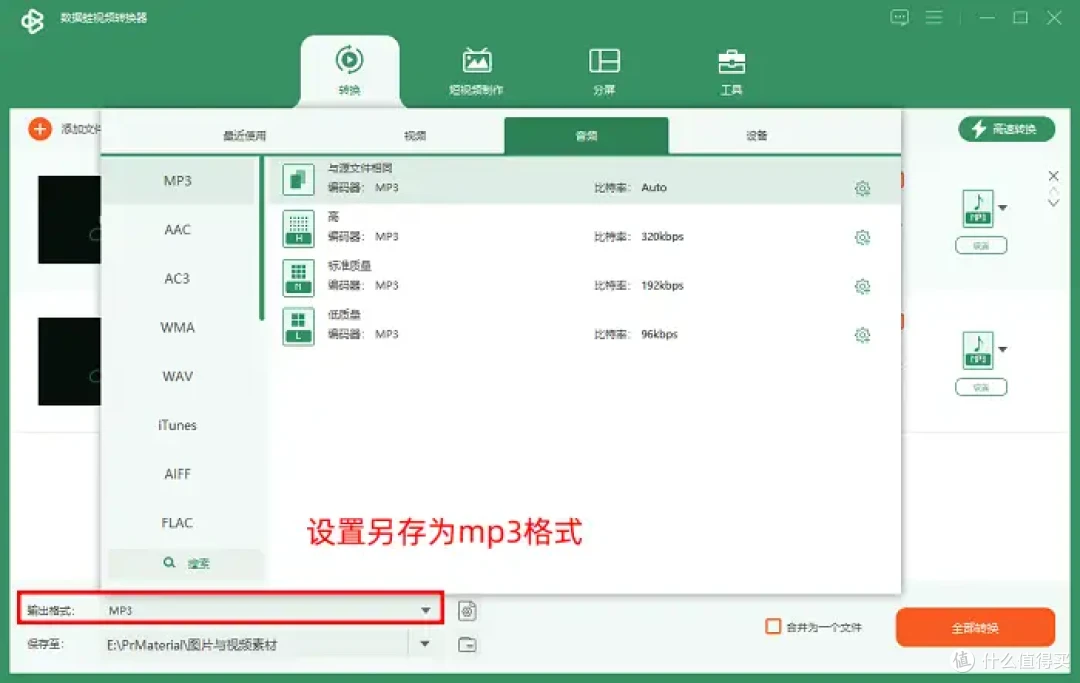Open settings gear for 320kbps preset
Screen dimensions: 1080x683
862,238
